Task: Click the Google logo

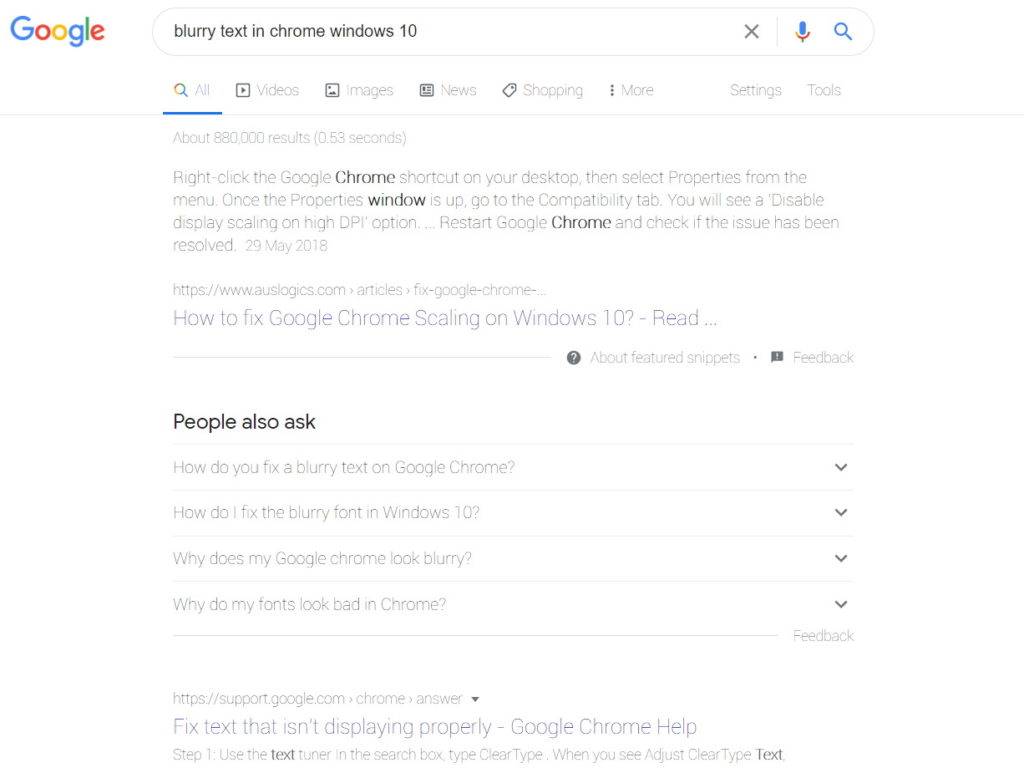Action: pyautogui.click(x=57, y=31)
